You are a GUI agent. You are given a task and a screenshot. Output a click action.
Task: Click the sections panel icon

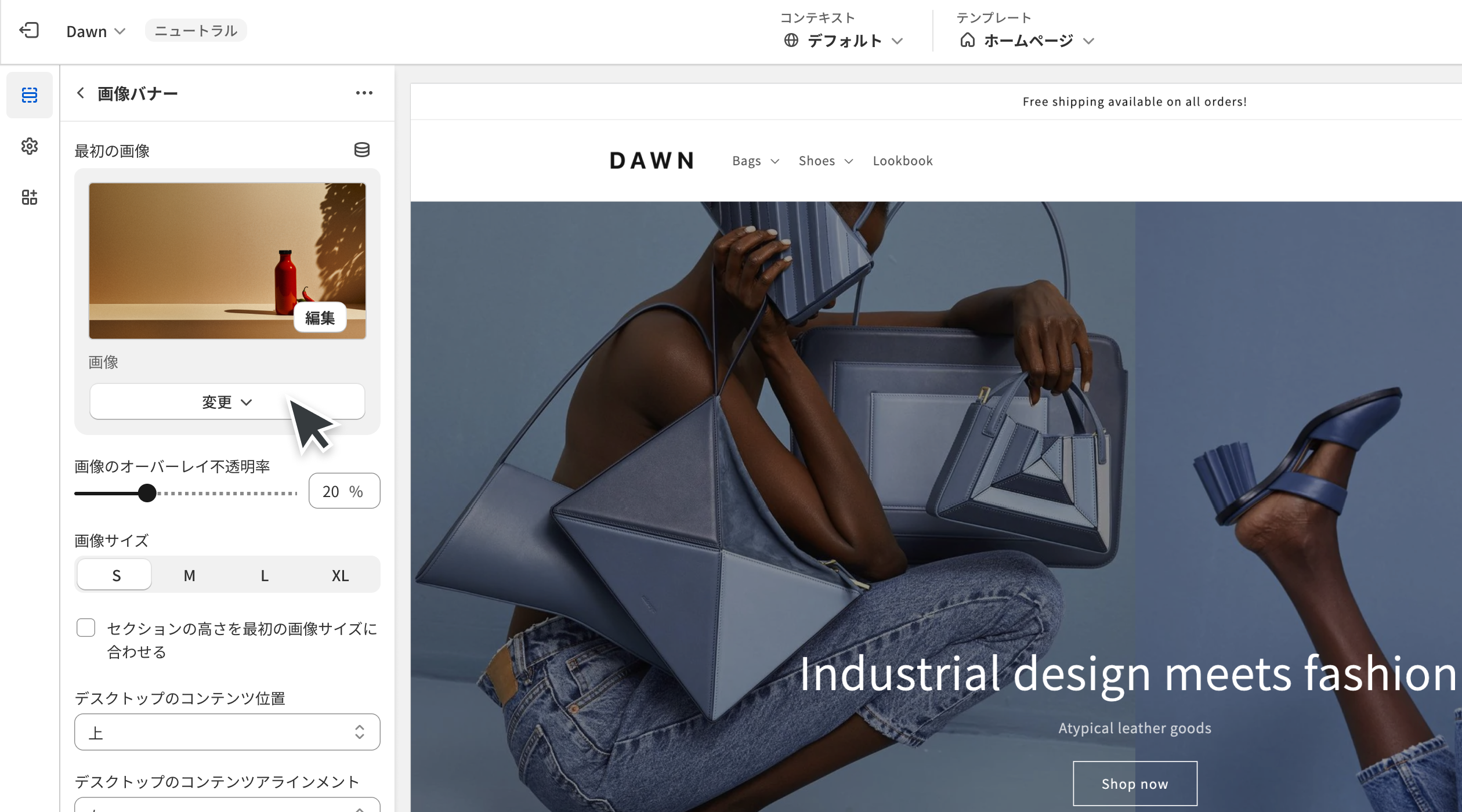pyautogui.click(x=28, y=94)
